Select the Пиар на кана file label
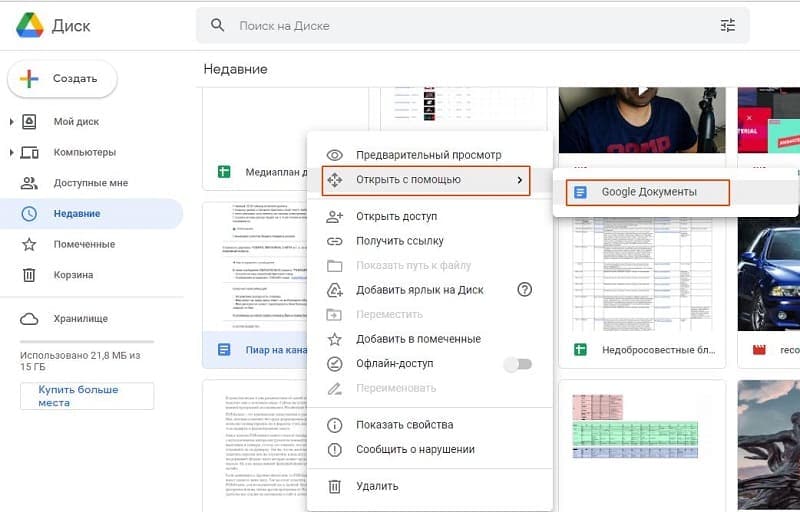The width and height of the screenshot is (800, 512). 276,350
